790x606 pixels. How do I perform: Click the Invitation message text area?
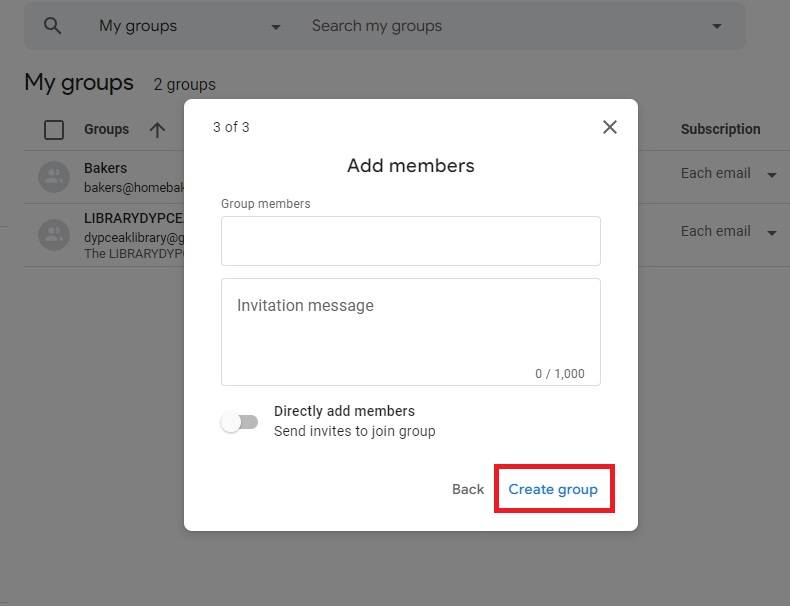[411, 332]
